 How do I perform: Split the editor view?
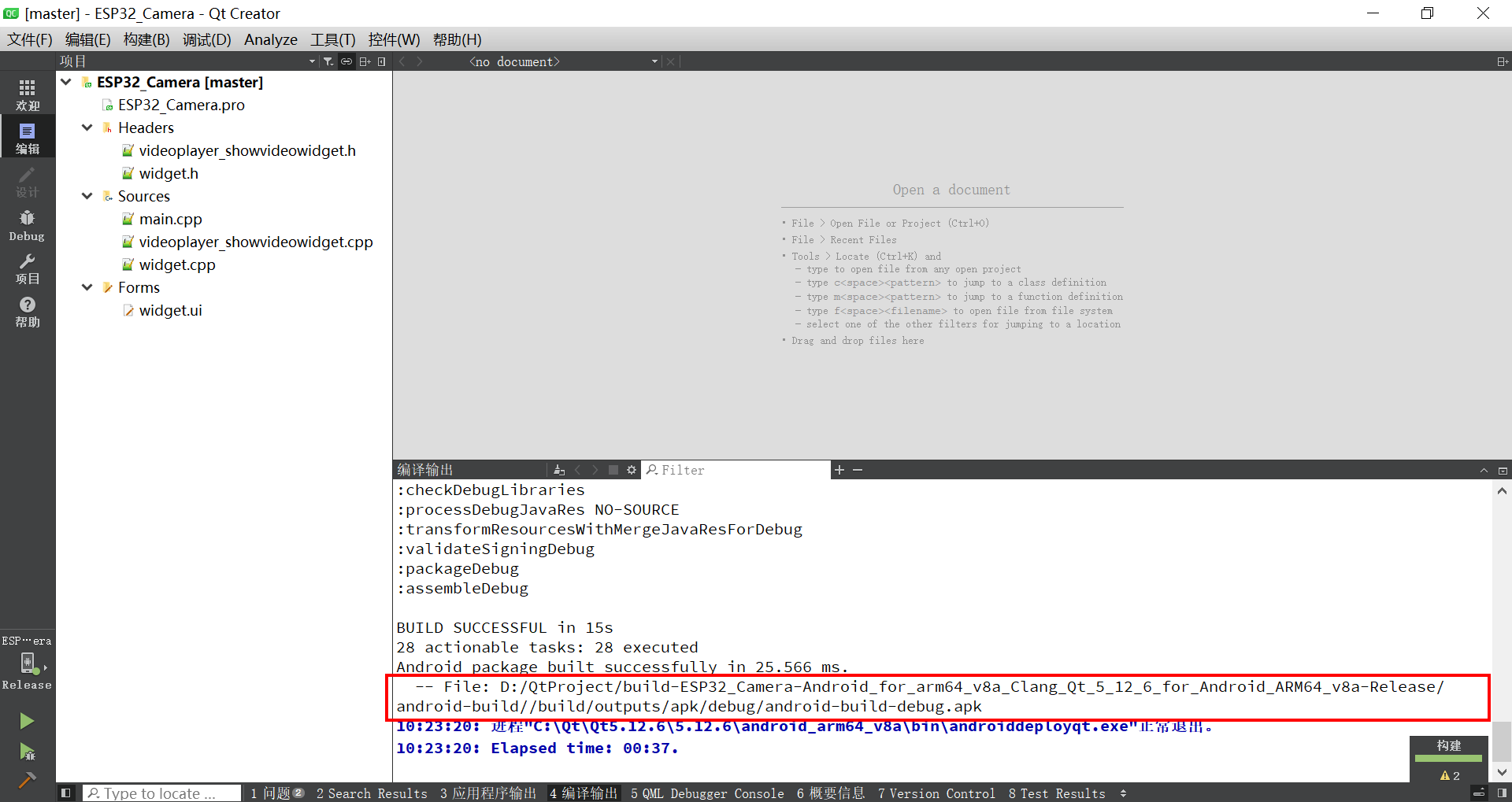pyautogui.click(x=1503, y=61)
